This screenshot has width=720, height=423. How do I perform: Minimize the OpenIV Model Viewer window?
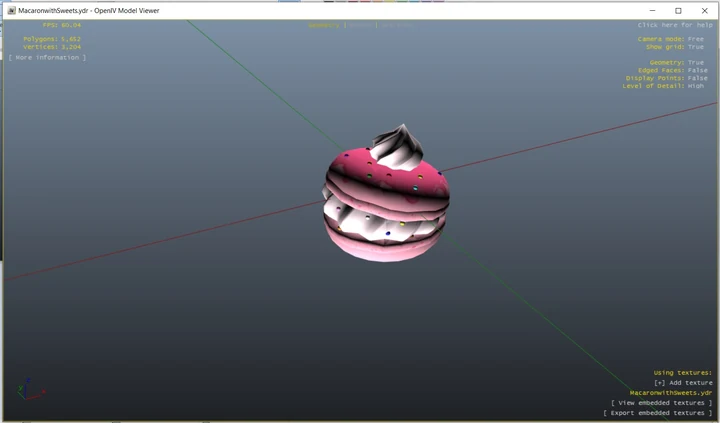(x=652, y=11)
